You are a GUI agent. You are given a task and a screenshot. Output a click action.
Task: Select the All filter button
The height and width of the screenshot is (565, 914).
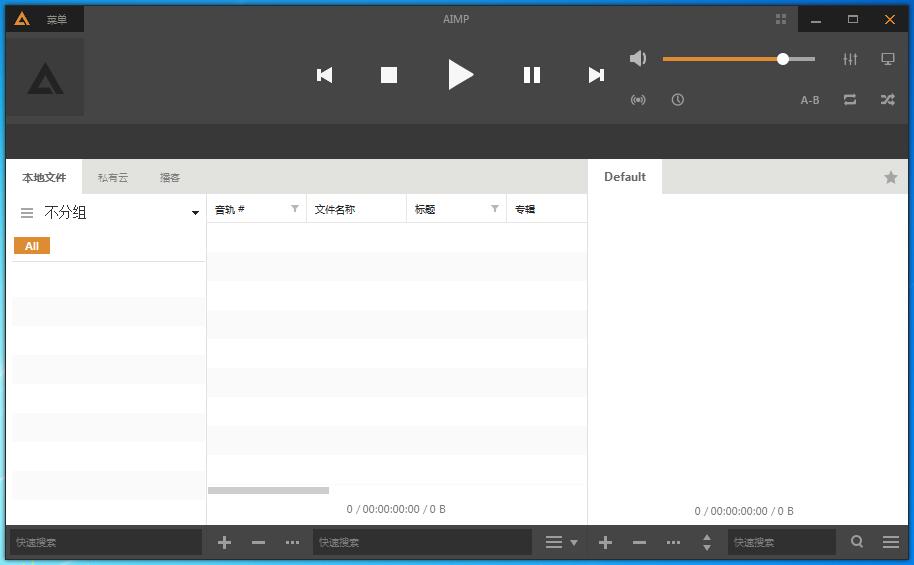pos(32,246)
